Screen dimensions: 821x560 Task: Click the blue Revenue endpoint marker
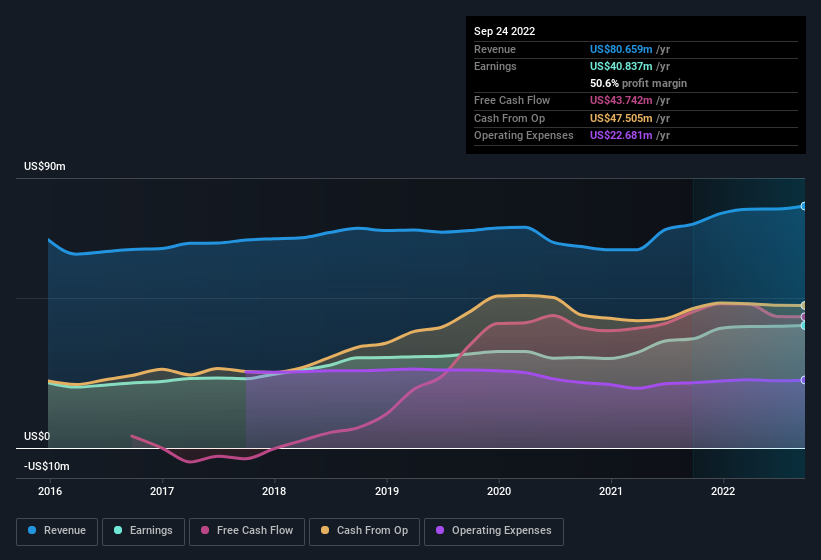point(803,206)
